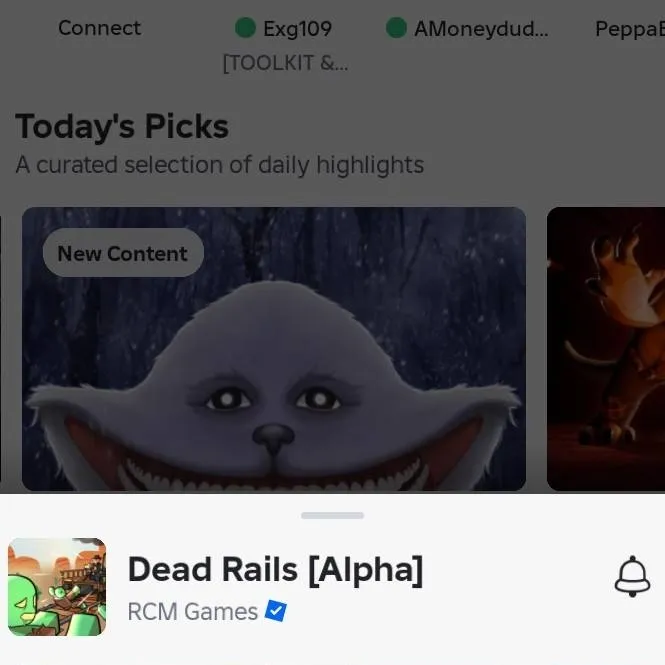Open the PeppaB friend entry
The image size is (665, 665).
(x=630, y=29)
